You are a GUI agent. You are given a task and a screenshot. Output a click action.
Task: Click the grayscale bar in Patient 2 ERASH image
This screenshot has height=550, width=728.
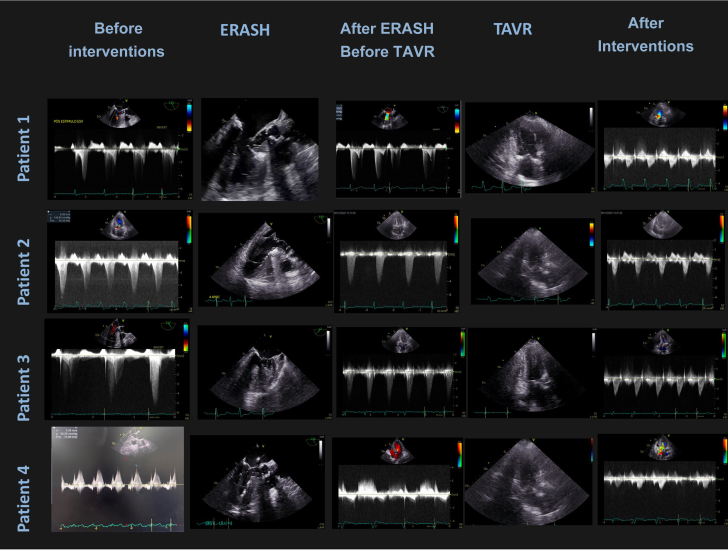coord(329,229)
